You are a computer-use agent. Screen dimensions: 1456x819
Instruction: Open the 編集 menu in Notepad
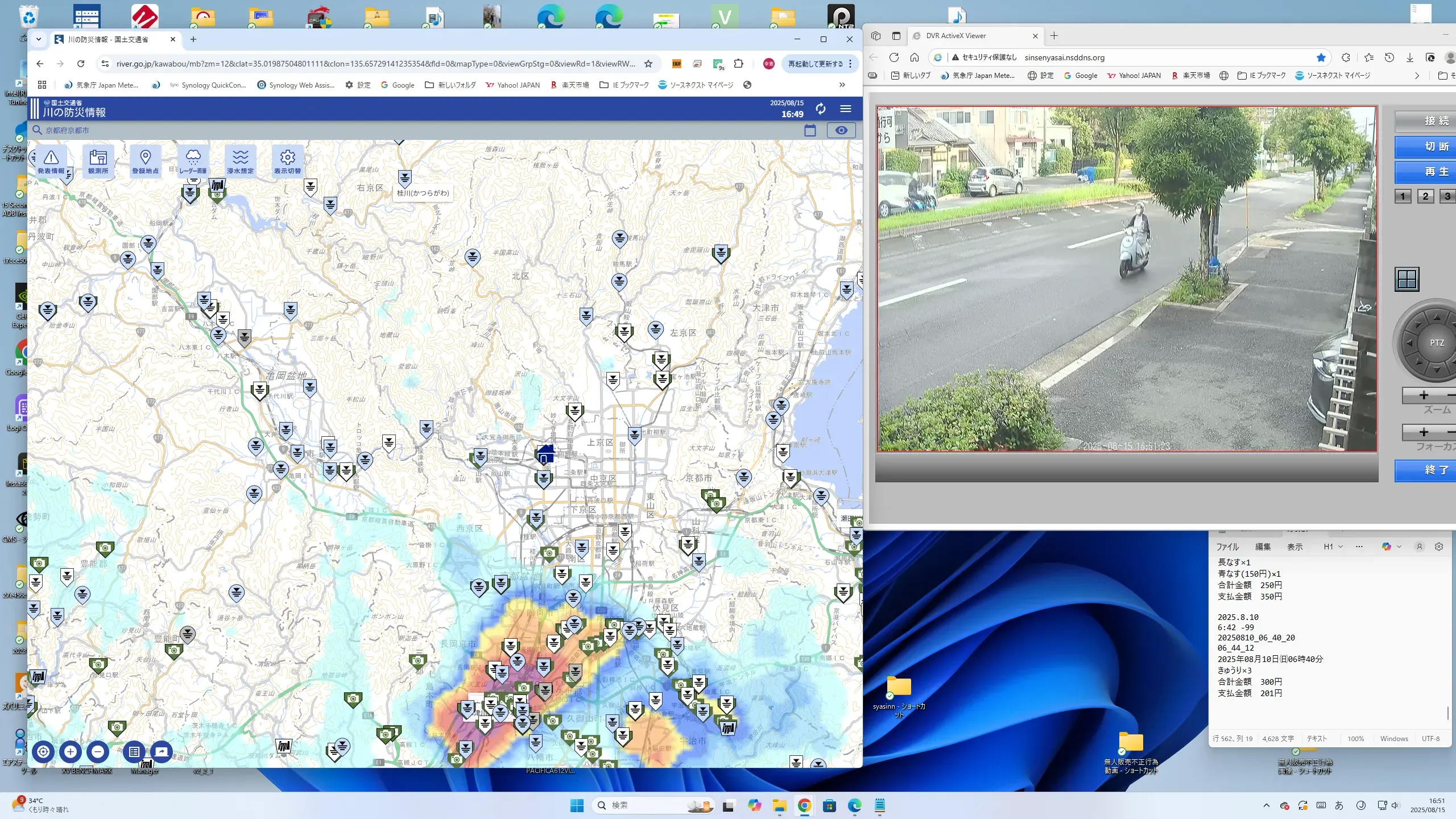pos(1263,547)
